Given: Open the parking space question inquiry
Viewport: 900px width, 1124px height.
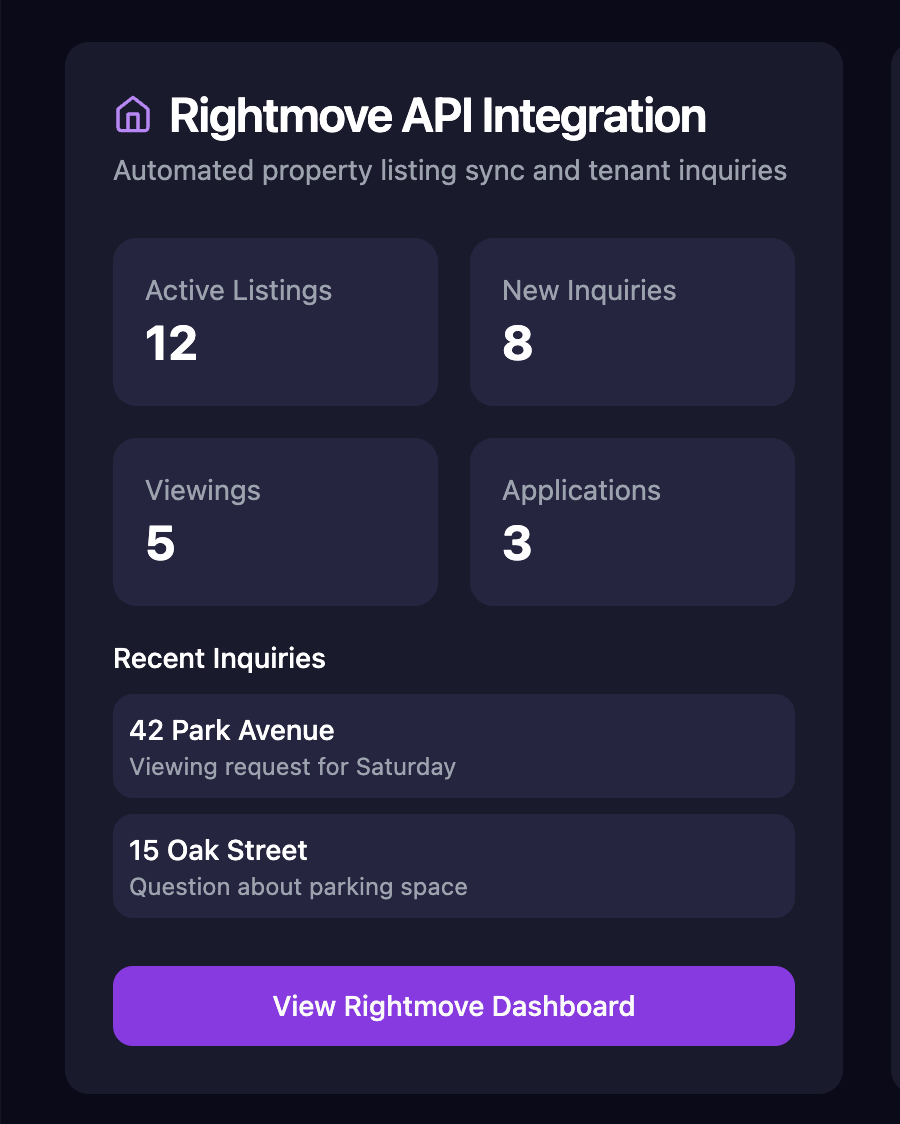Looking at the screenshot, I should pos(298,887).
